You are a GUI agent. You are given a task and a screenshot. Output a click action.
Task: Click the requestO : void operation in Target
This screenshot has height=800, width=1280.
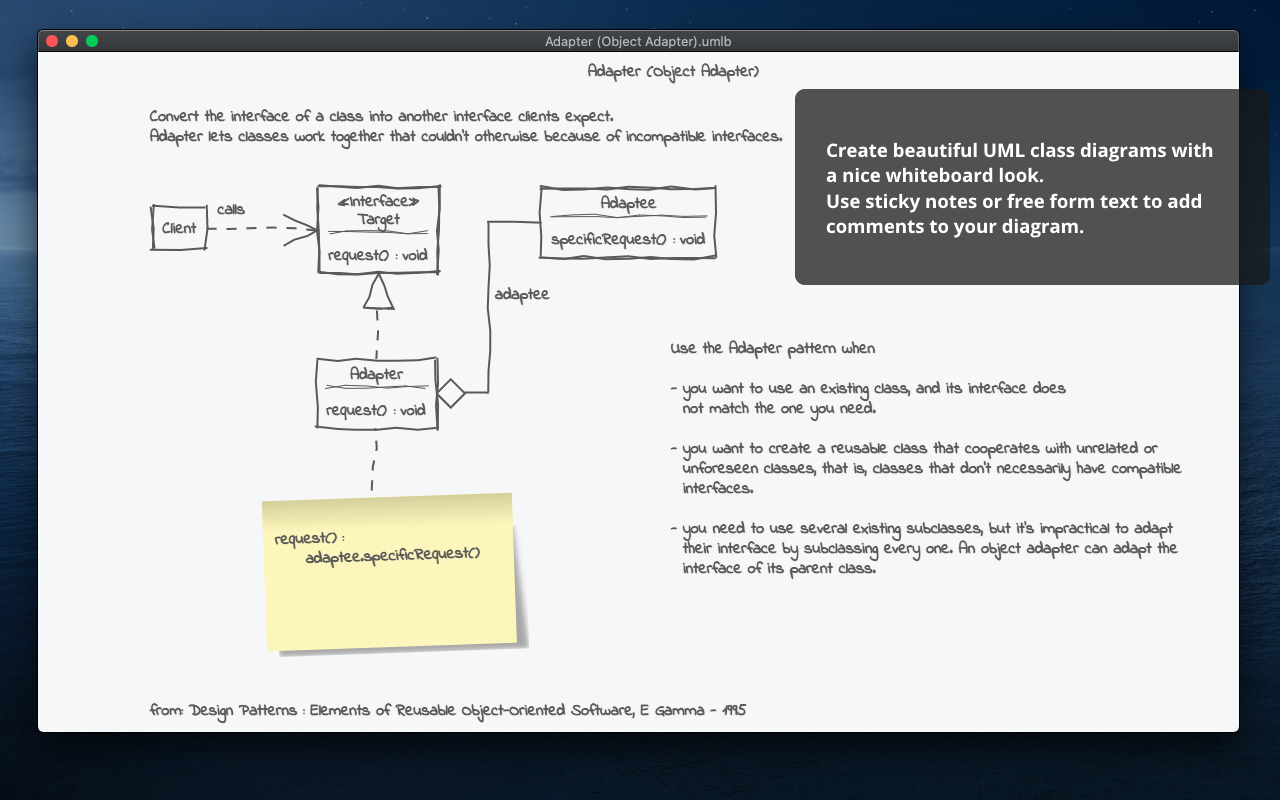(x=377, y=255)
